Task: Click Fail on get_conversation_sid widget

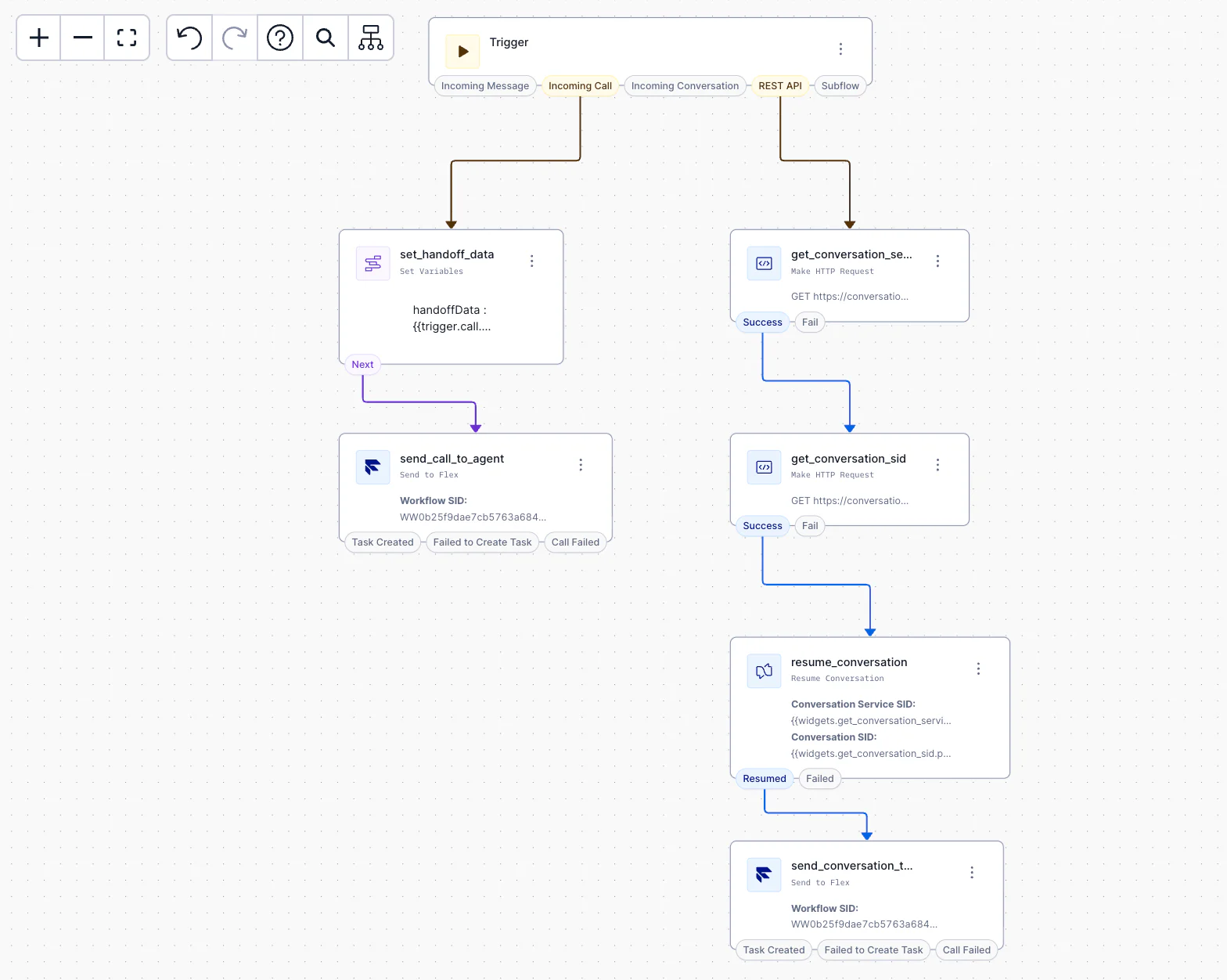Action: coord(810,526)
